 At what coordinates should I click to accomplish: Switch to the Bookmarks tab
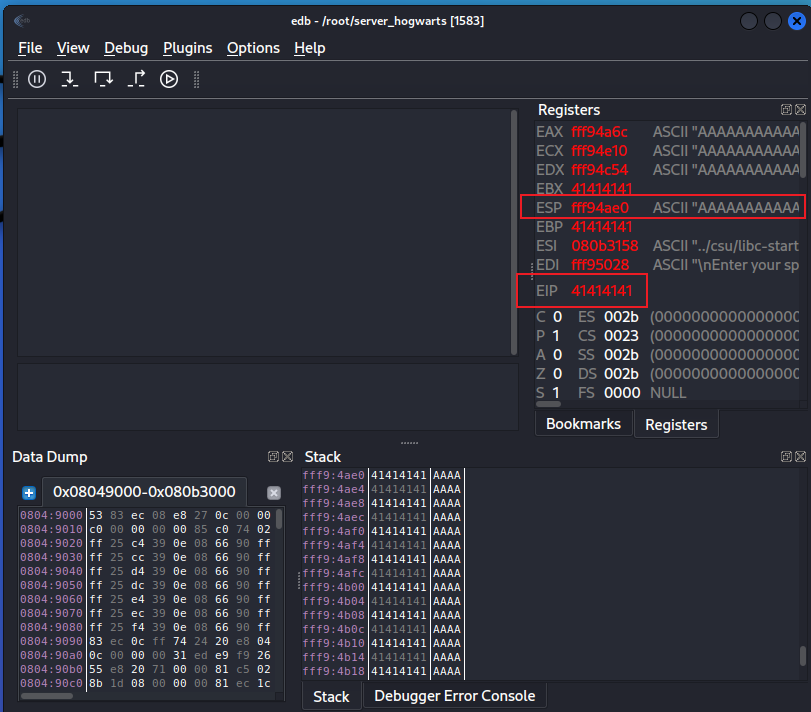pos(583,424)
